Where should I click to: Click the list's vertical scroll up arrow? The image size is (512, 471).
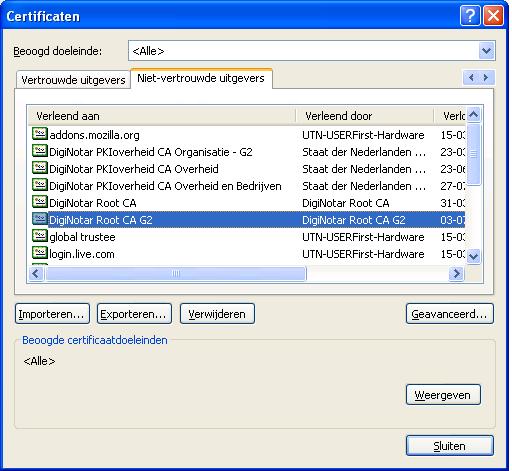(474, 115)
